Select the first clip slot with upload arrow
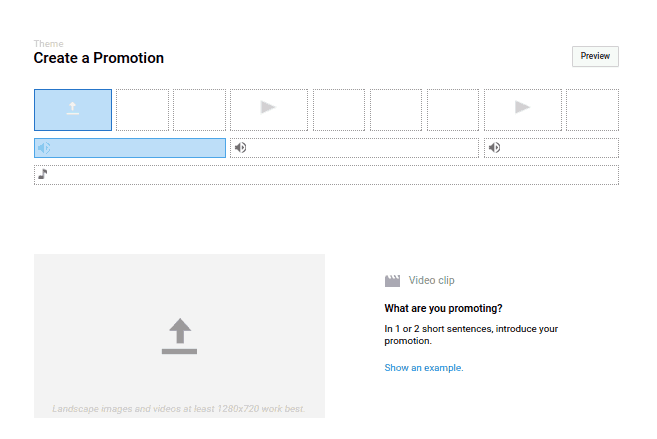The height and width of the screenshot is (439, 657). click(x=73, y=110)
